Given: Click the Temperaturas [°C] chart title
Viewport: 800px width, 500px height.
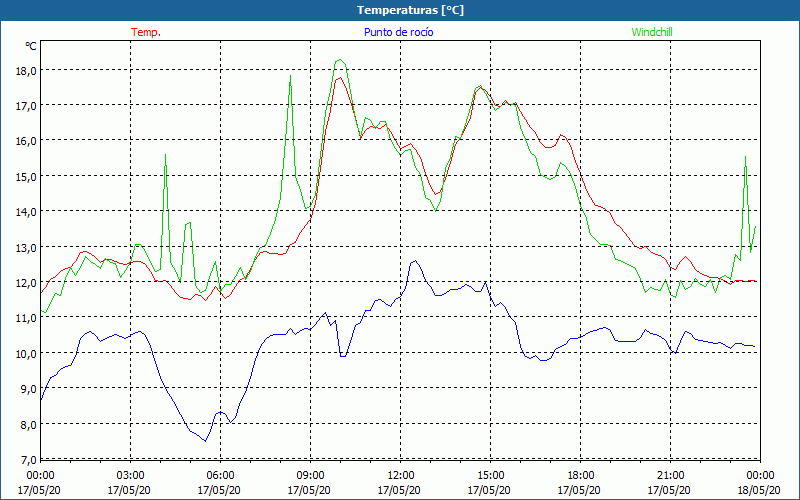Looking at the screenshot, I should pos(410,10).
